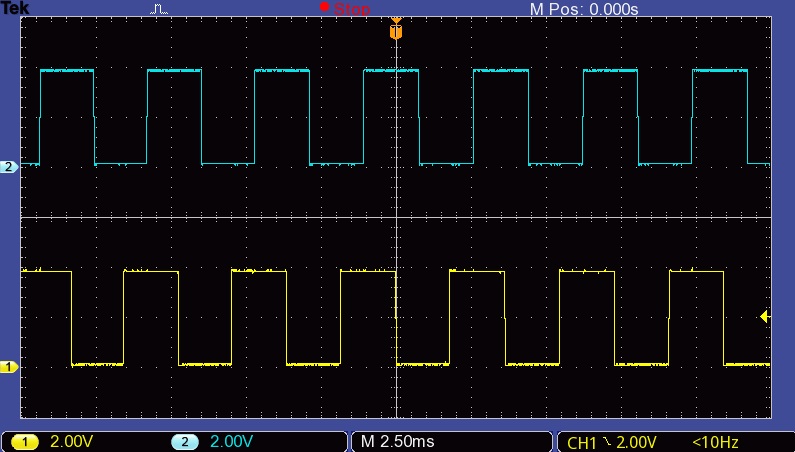Click the yellow channel 1 badge
Image resolution: width=795 pixels, height=452 pixels.
pyautogui.click(x=24, y=442)
